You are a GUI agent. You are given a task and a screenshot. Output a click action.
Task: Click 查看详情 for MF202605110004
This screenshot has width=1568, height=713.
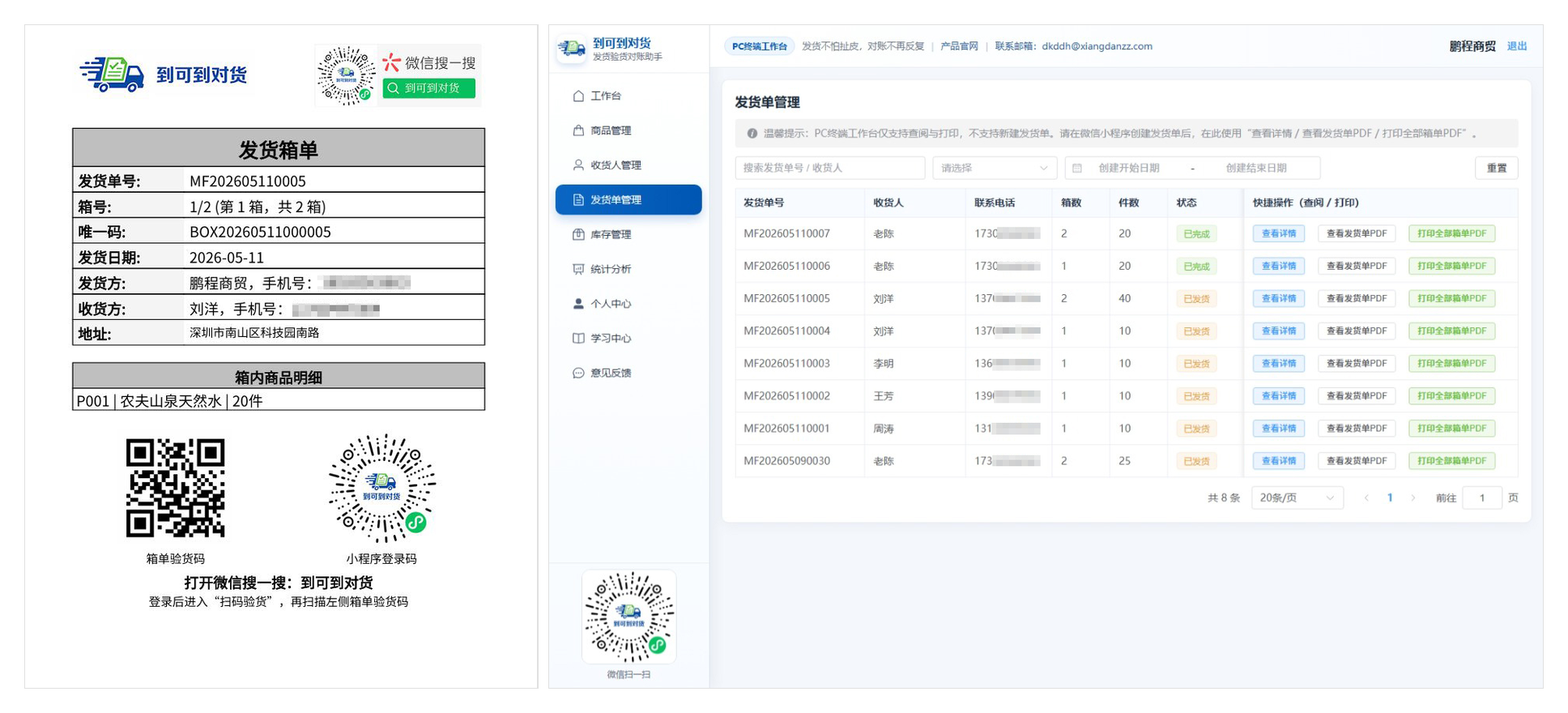pos(1279,331)
